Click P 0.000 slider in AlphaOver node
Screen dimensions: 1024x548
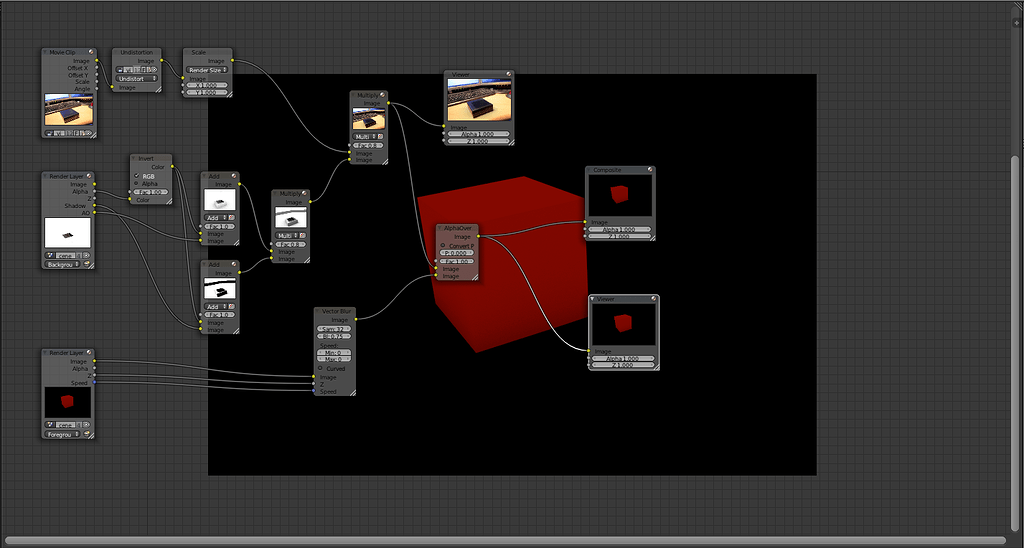[456, 253]
